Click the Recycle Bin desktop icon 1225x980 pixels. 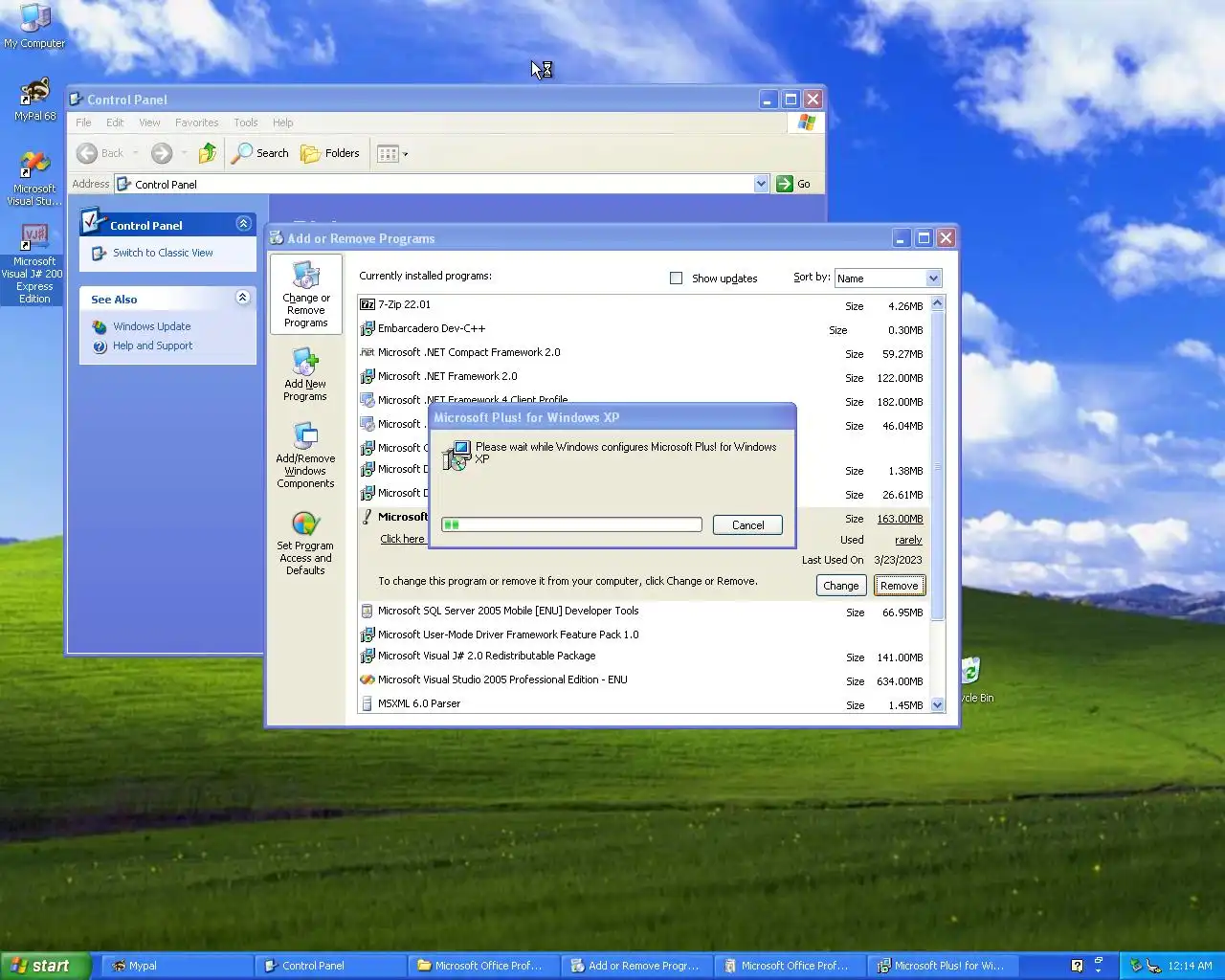click(x=975, y=679)
